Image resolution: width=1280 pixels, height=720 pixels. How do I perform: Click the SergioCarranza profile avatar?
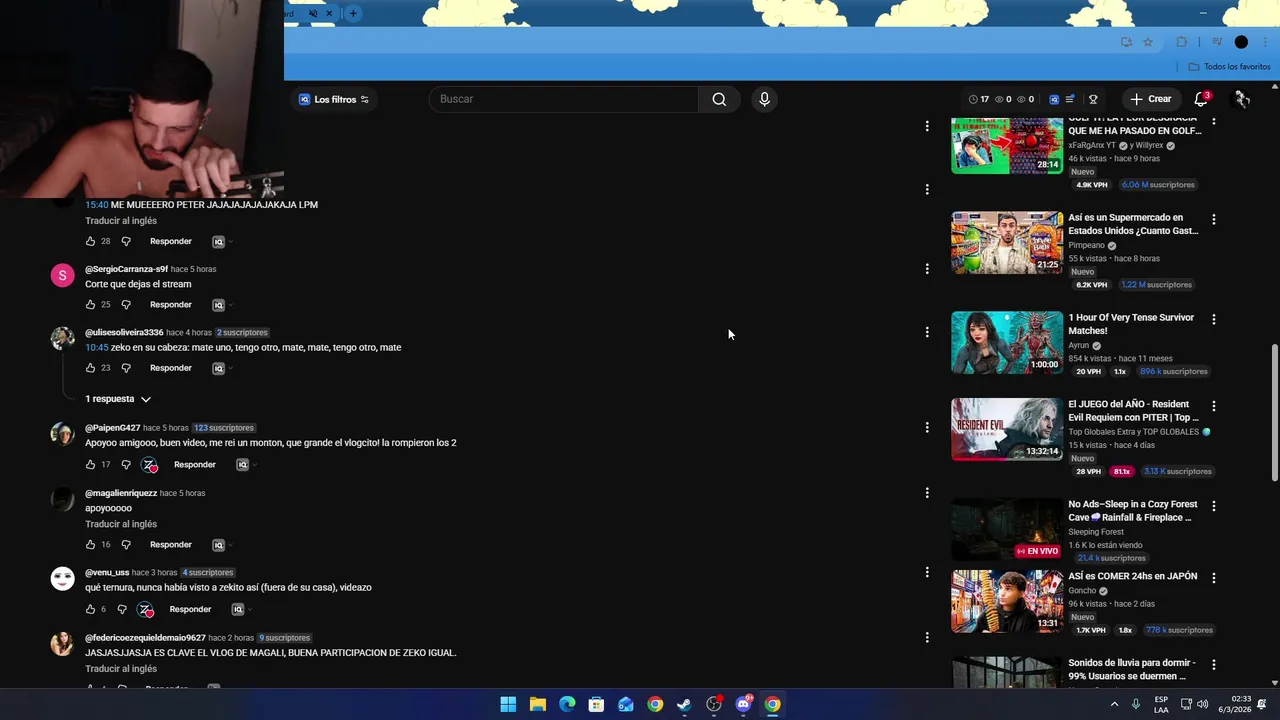[62, 275]
